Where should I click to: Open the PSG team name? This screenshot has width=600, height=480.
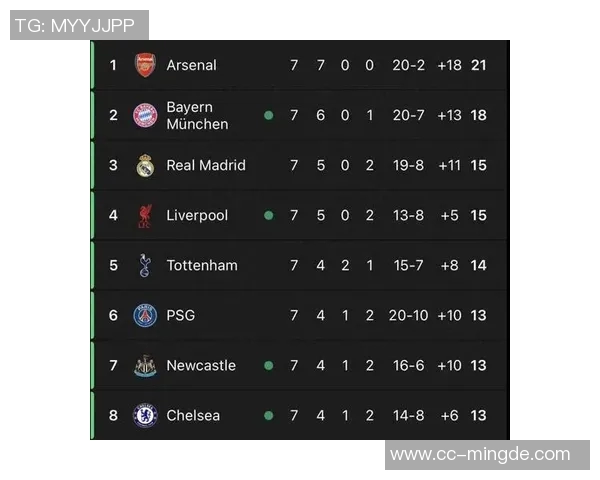point(181,315)
